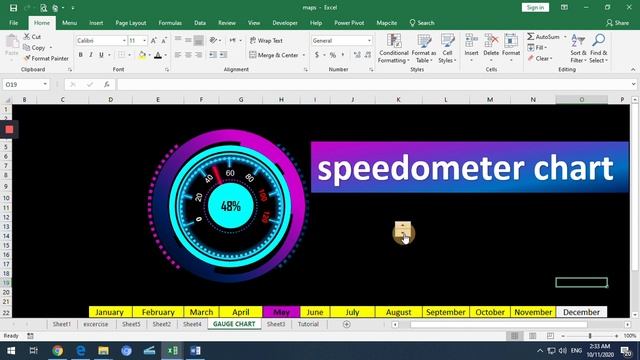Image resolution: width=640 pixels, height=360 pixels.
Task: Switch to the Formulas ribbon tab
Action: tap(170, 23)
